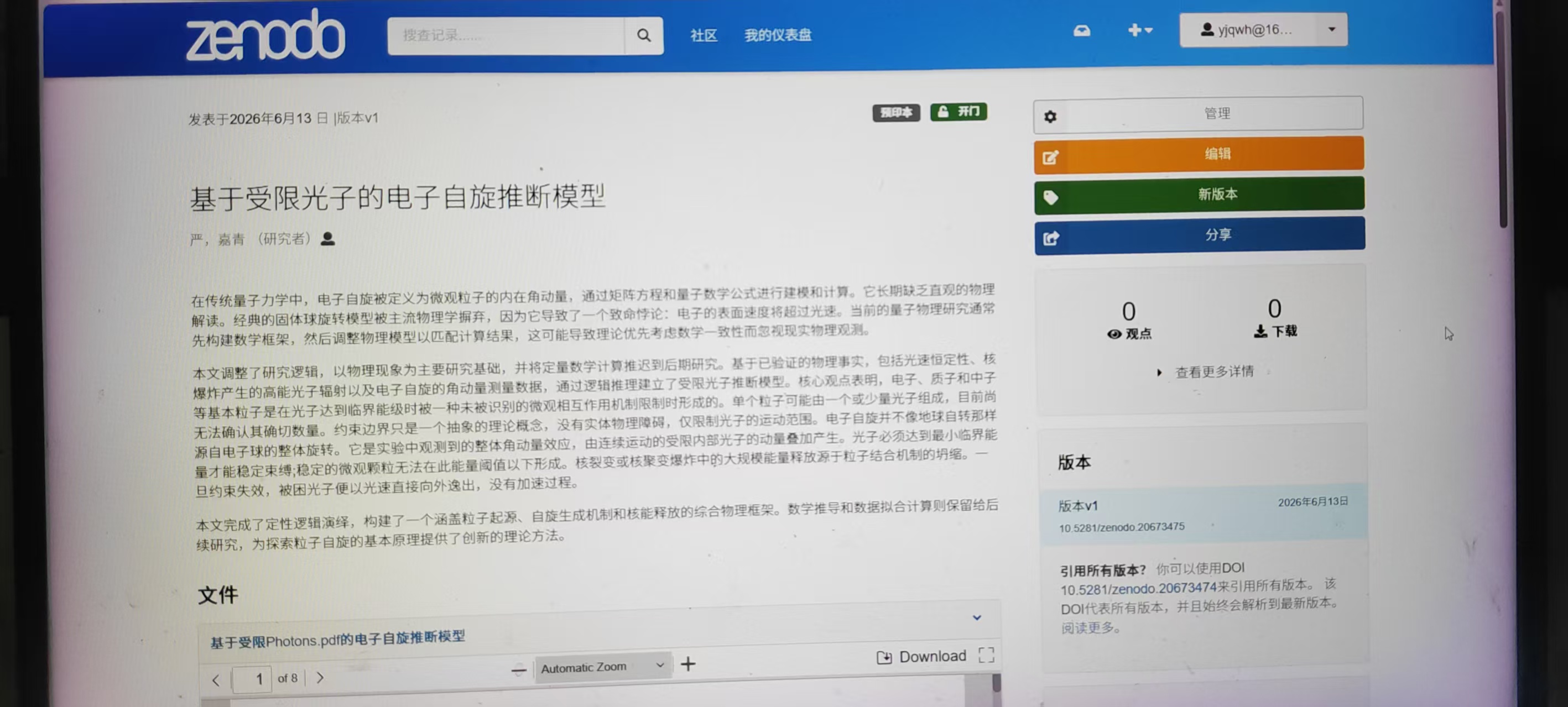This screenshot has height=707, width=1568.
Task: Open the 社区 menu item
Action: (x=703, y=35)
